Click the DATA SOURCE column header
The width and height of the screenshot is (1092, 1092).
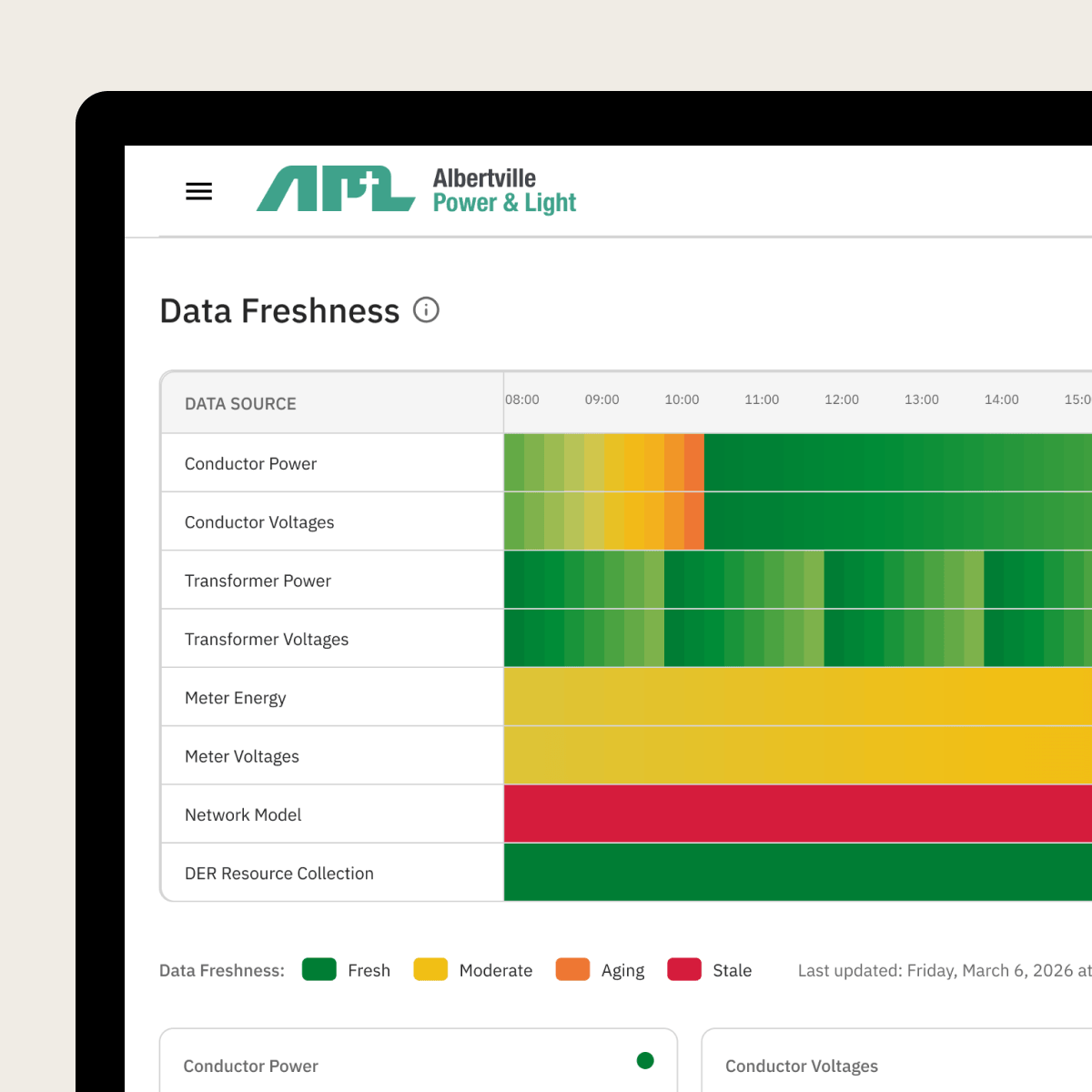pyautogui.click(x=240, y=404)
